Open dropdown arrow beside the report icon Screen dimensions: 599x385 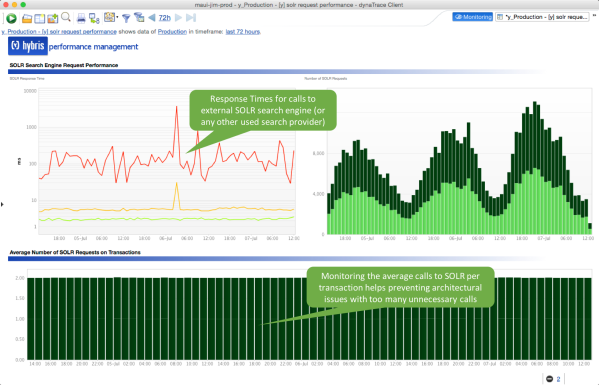click(117, 17)
